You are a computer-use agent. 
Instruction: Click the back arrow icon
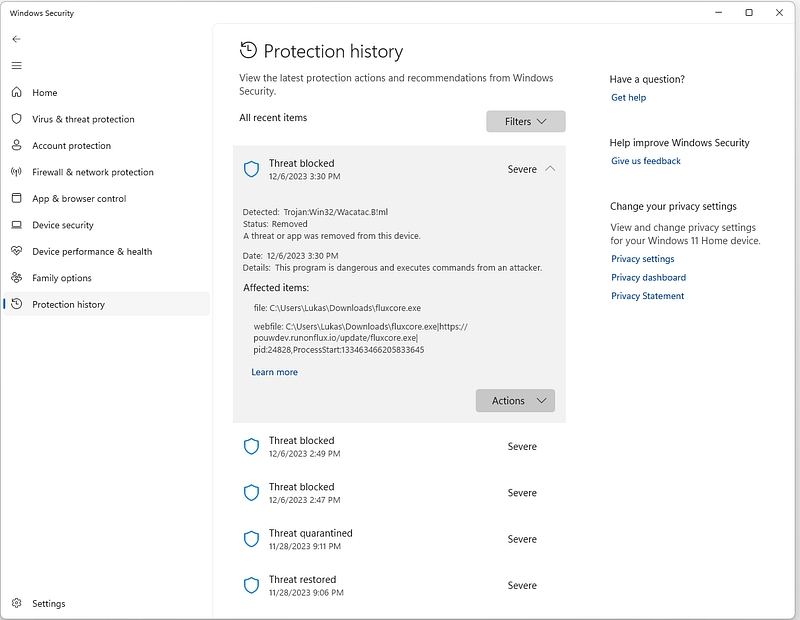(x=16, y=39)
